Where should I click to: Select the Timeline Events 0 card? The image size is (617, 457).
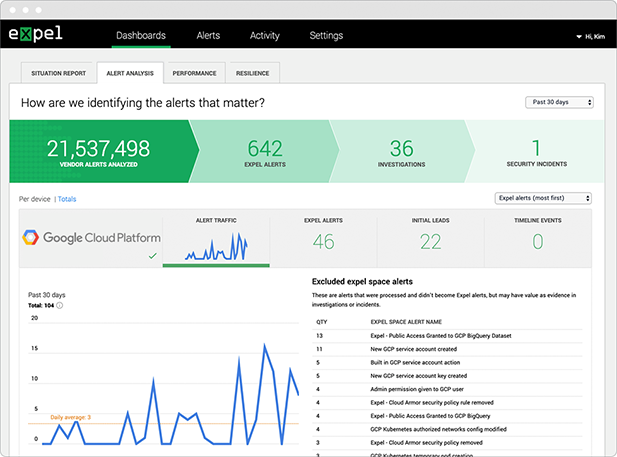tap(538, 239)
